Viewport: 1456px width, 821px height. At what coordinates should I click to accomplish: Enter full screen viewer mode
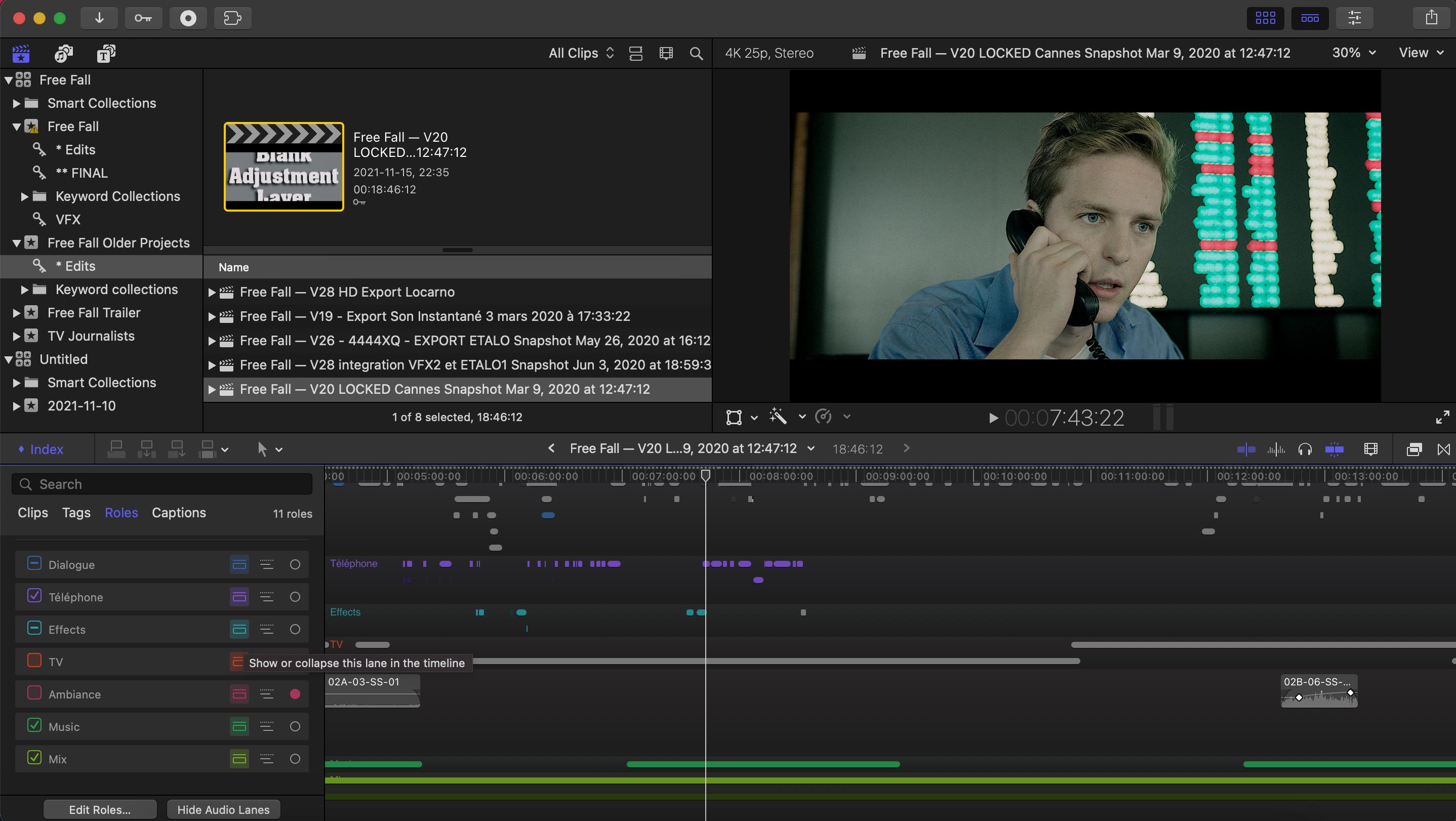pyautogui.click(x=1442, y=418)
